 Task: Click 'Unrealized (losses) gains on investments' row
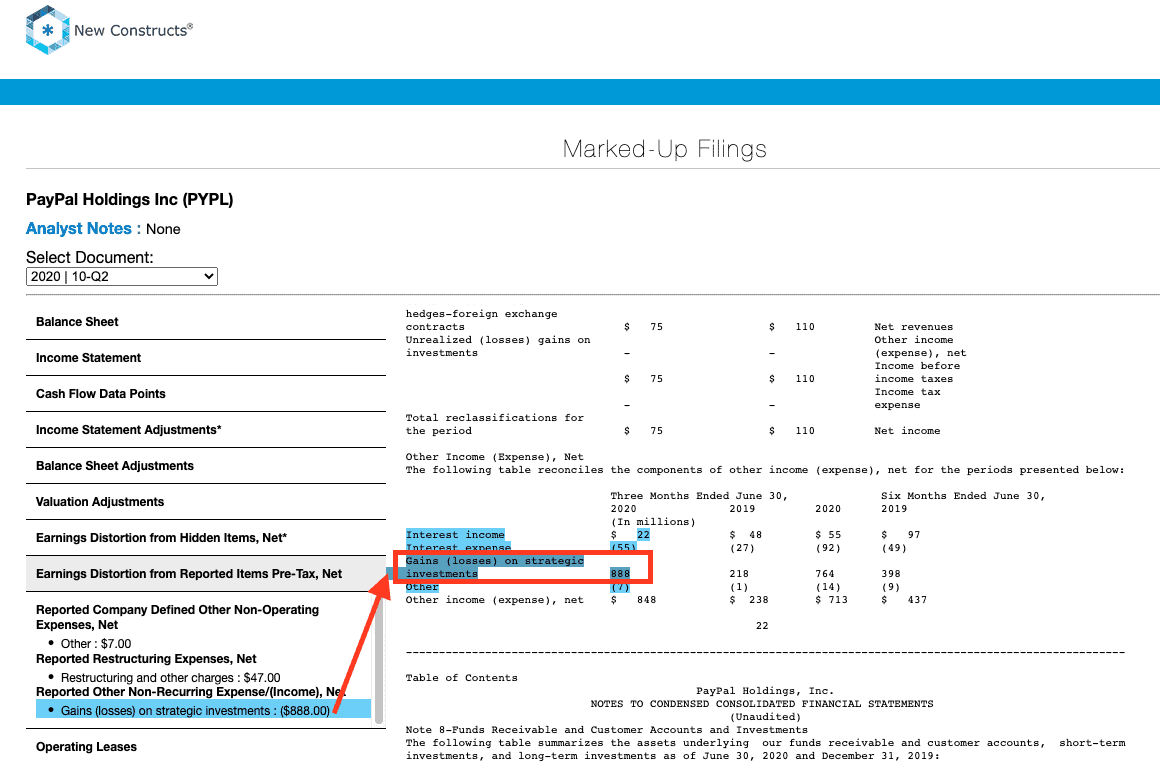[498, 347]
